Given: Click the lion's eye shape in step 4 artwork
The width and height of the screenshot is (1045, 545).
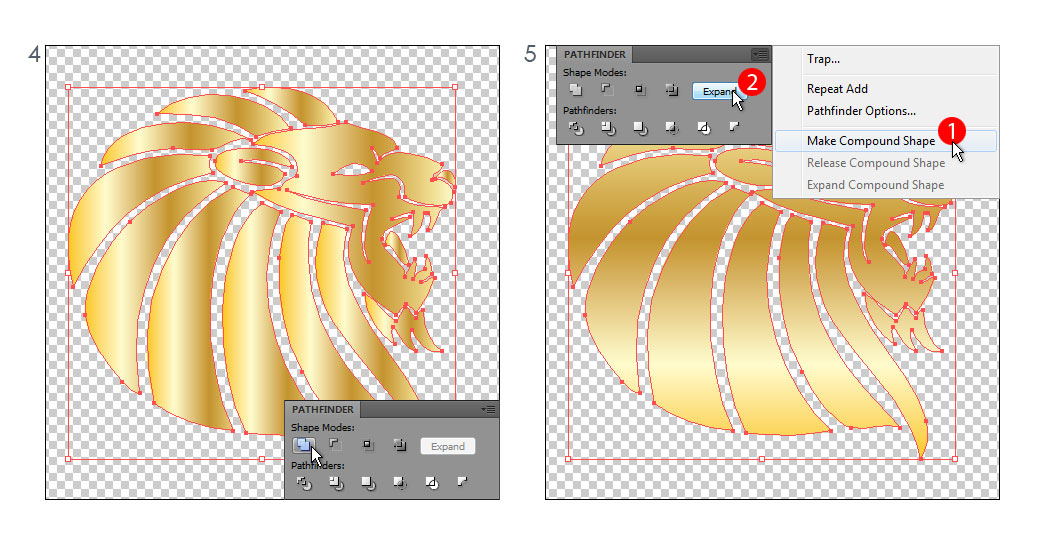Looking at the screenshot, I should click(x=353, y=171).
